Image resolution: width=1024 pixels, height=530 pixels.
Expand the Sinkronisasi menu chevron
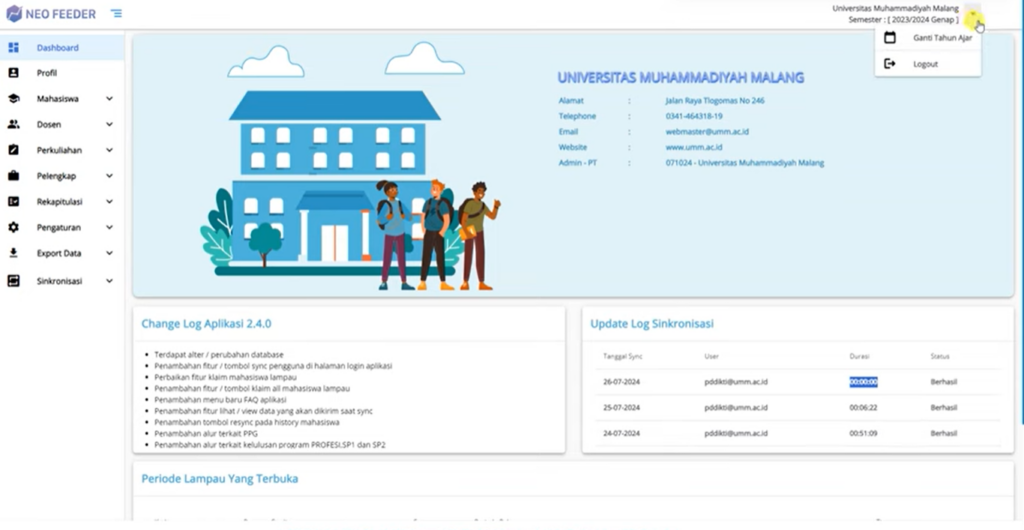pyautogui.click(x=109, y=281)
